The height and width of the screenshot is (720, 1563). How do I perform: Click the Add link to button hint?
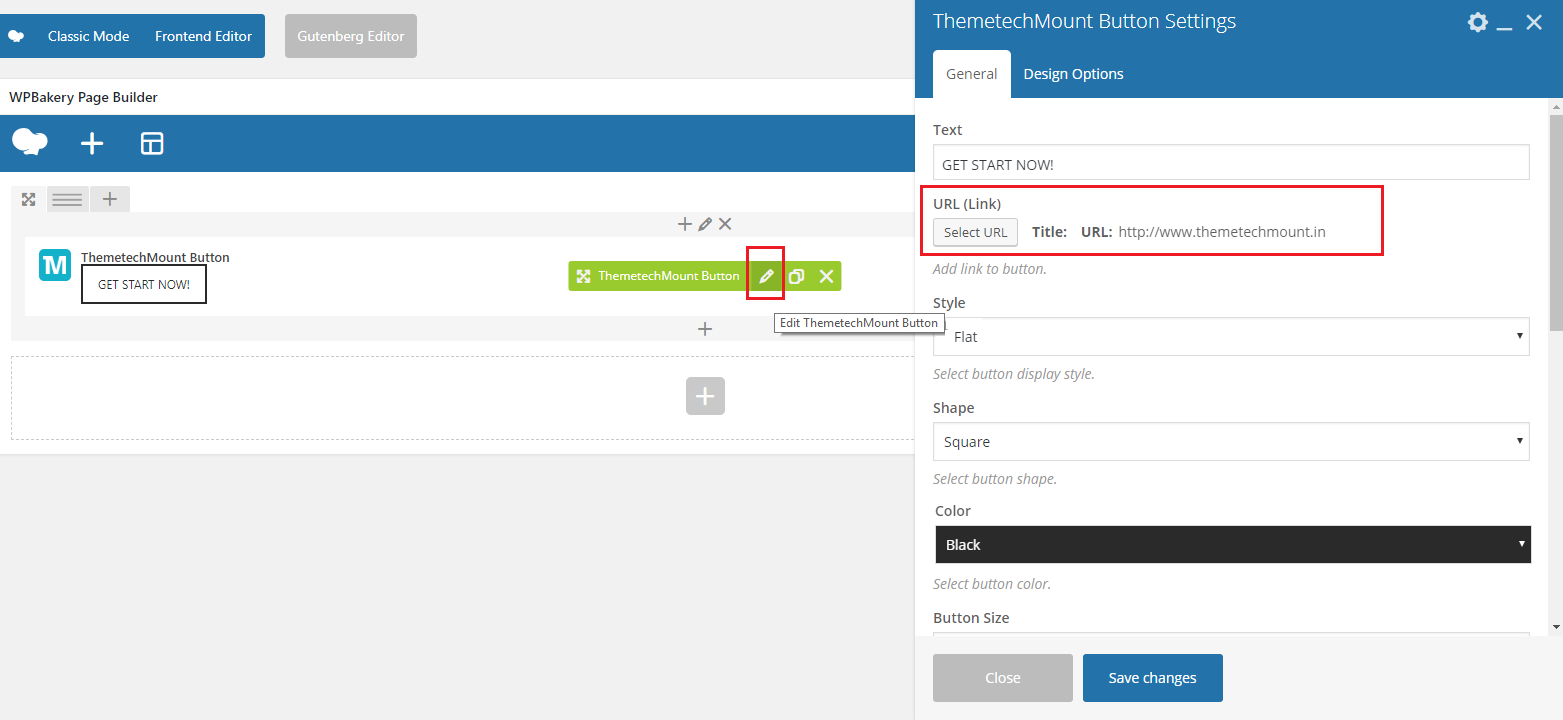tap(990, 269)
